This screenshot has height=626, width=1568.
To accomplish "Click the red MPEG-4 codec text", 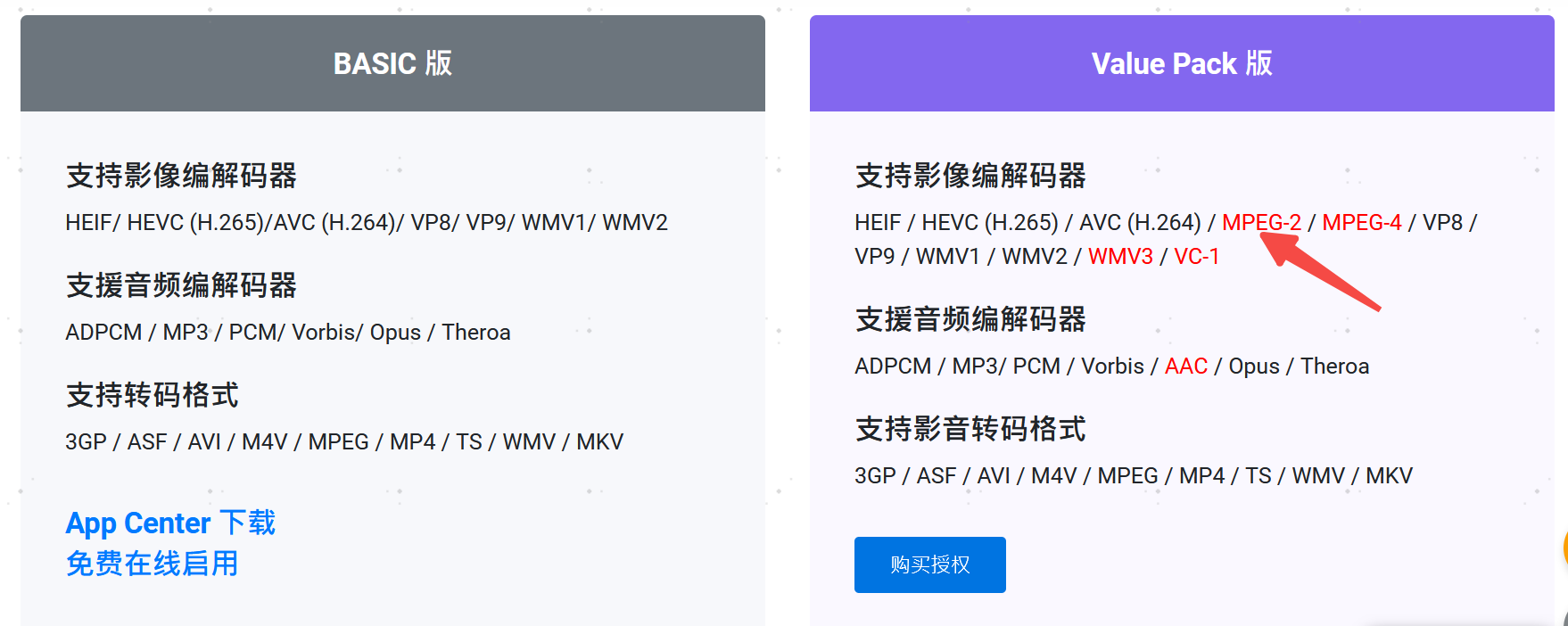I will 1361,222.
